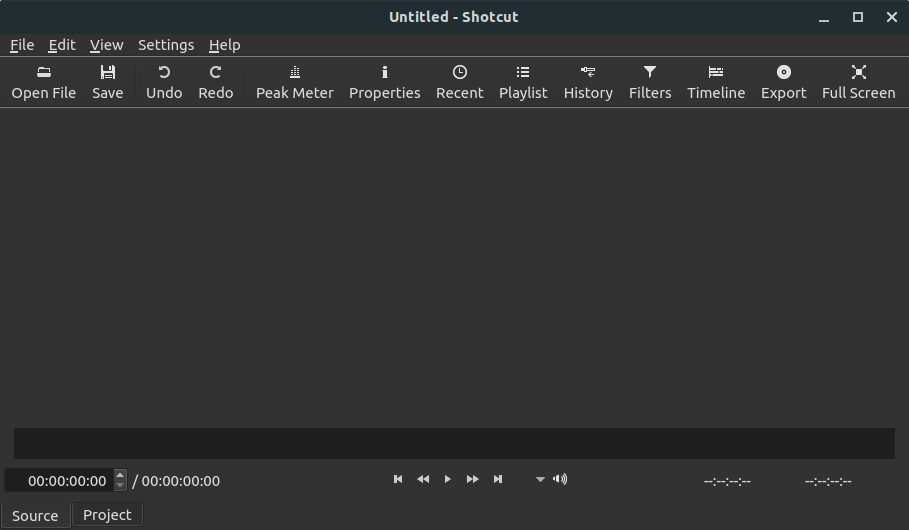909x530 pixels.
Task: Open the File menu
Action: 22,45
